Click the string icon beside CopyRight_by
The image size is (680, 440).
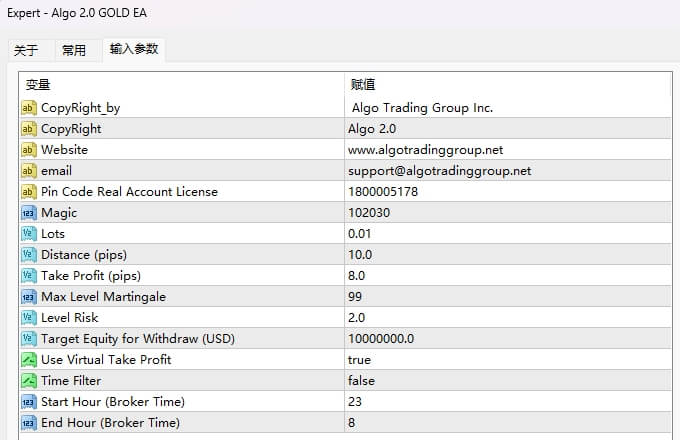tap(29, 108)
